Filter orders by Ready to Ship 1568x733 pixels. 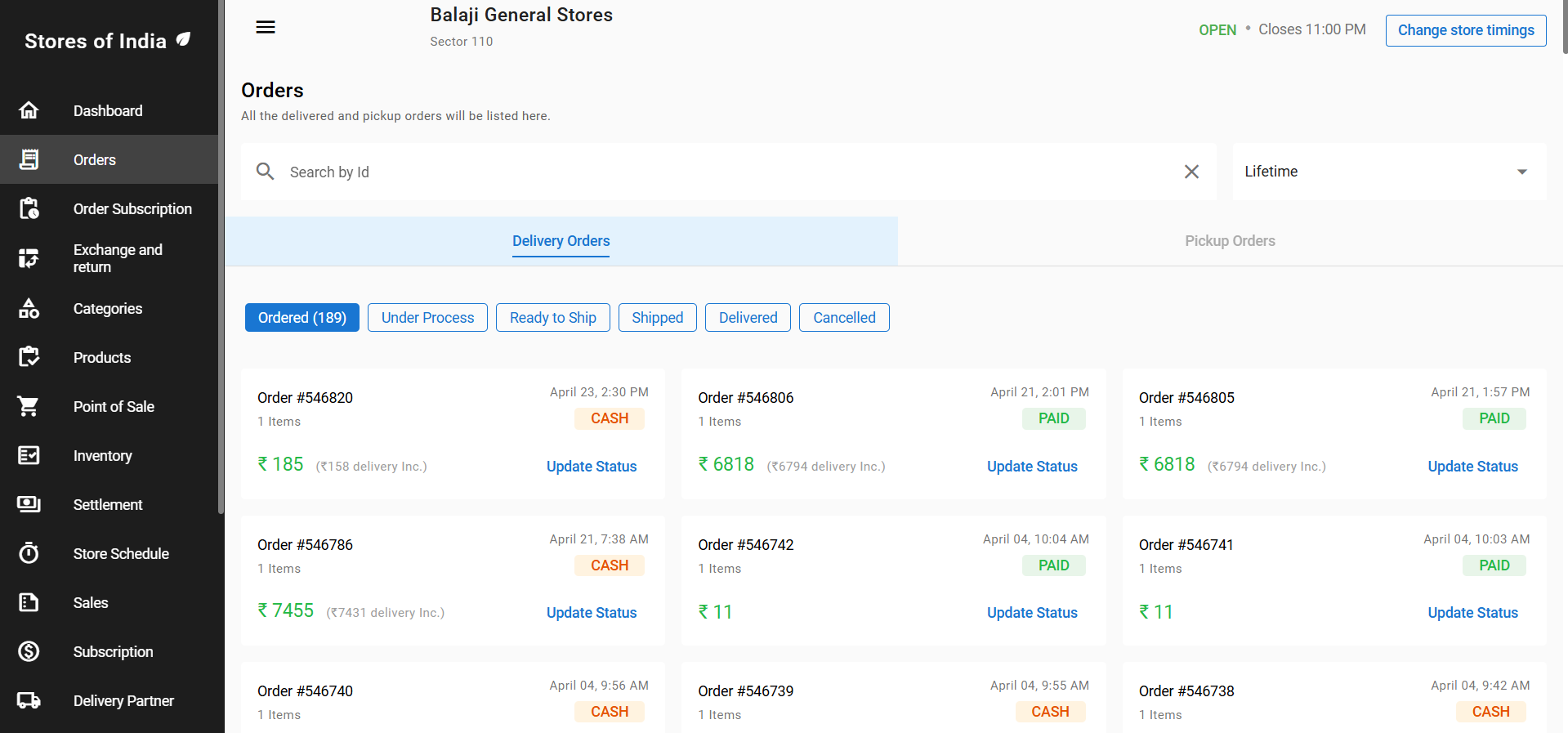(x=552, y=318)
